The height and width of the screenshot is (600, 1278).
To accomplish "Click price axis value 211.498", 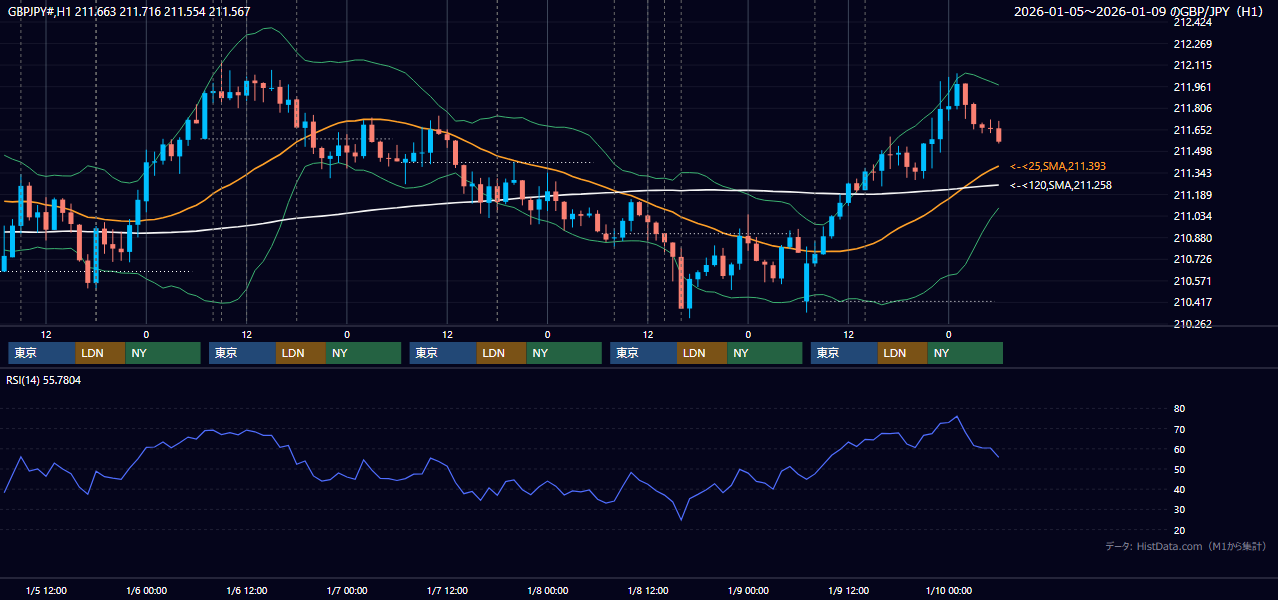I will pos(1192,151).
